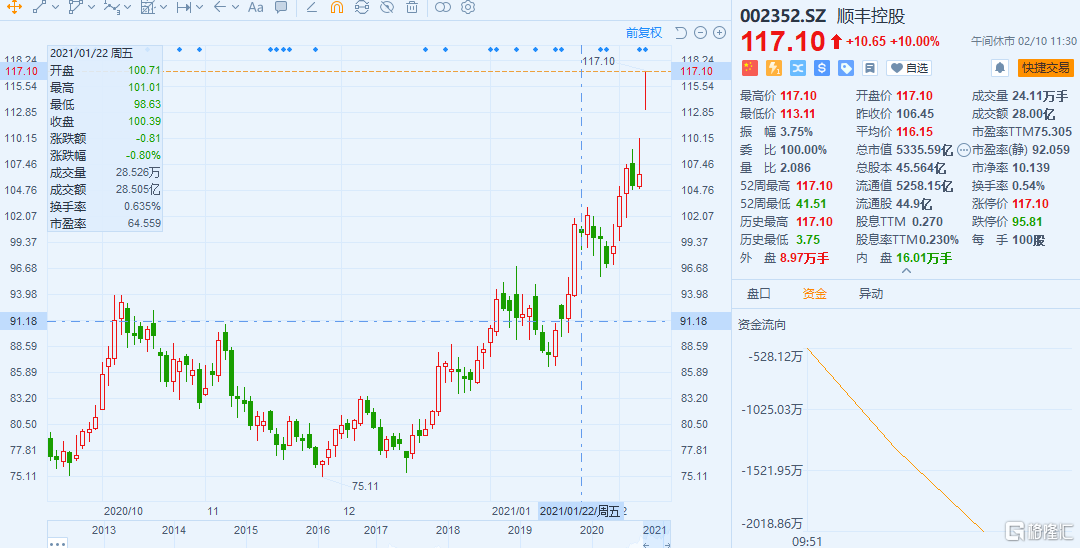Click the orange lightning Level-1 icon

(773, 67)
